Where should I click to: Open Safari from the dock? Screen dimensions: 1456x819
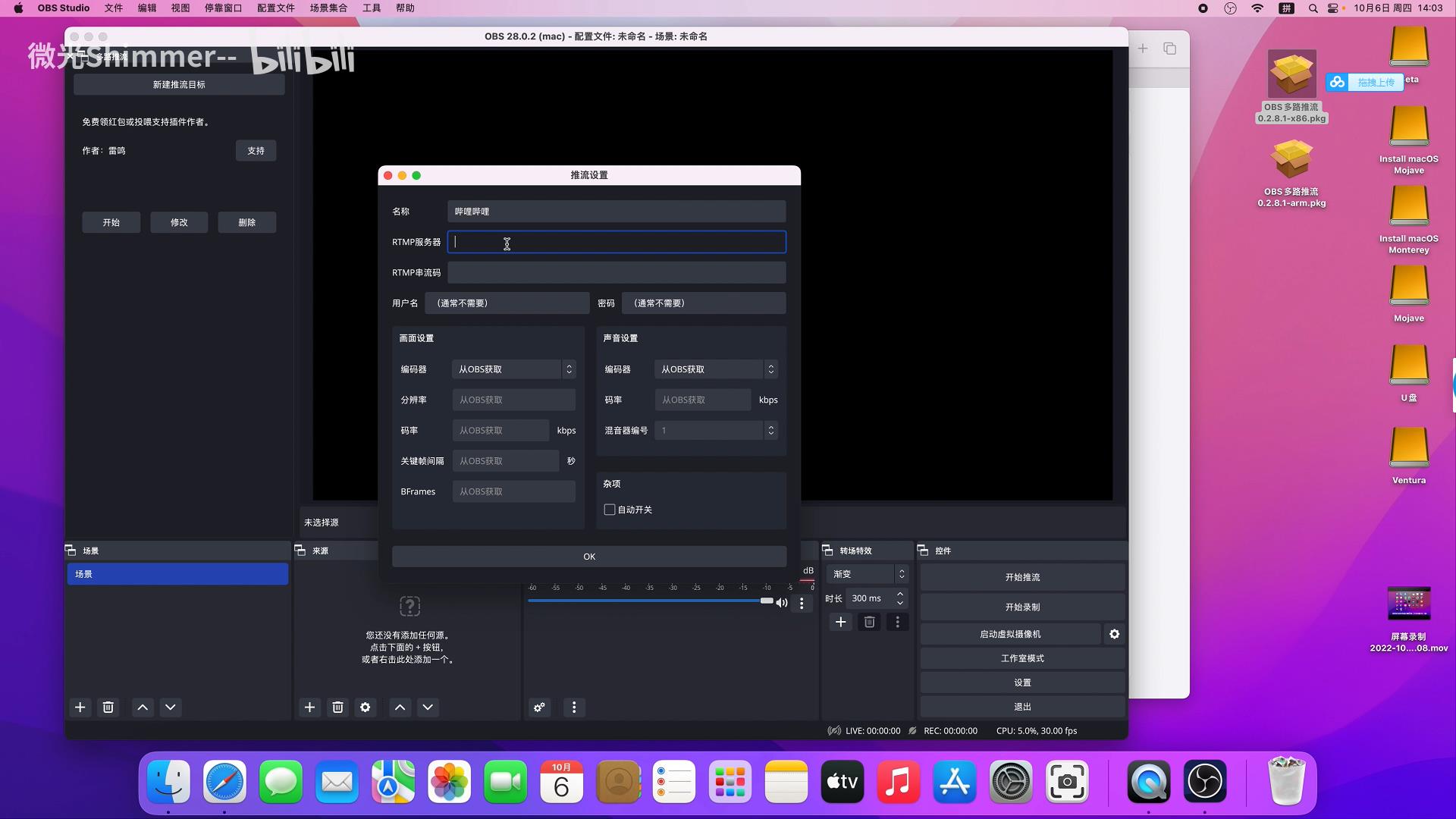coord(224,781)
